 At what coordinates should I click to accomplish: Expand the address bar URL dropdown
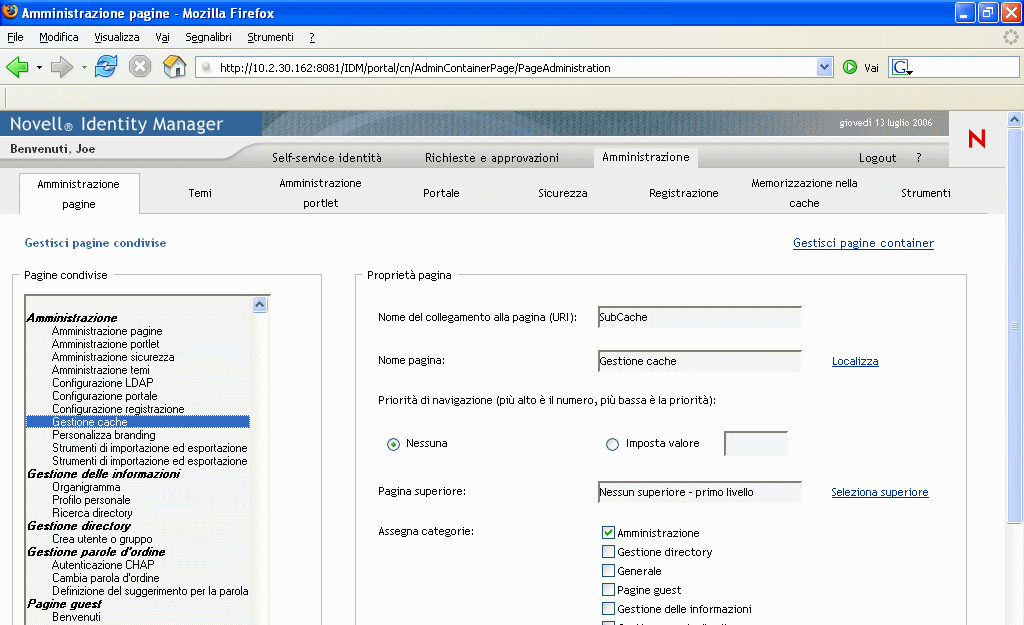point(824,67)
